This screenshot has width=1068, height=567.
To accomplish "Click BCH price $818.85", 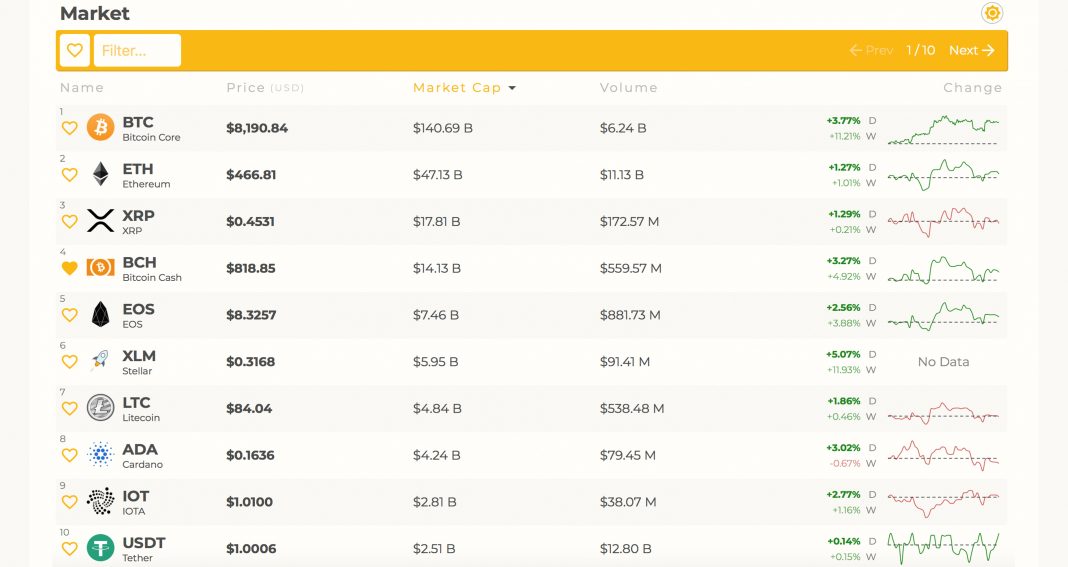I will coord(251,269).
